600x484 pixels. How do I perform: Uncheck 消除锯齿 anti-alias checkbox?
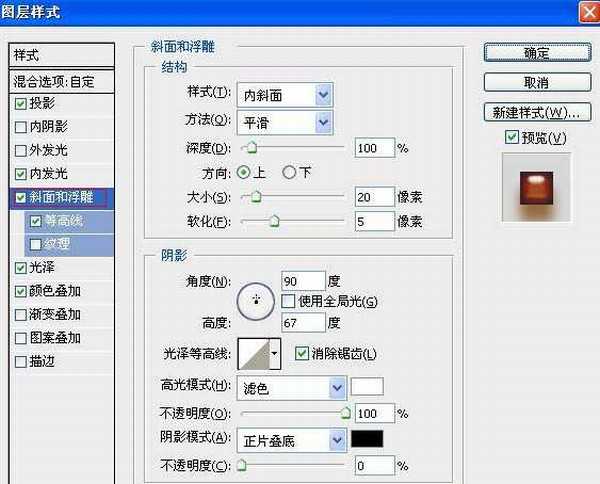(x=301, y=353)
